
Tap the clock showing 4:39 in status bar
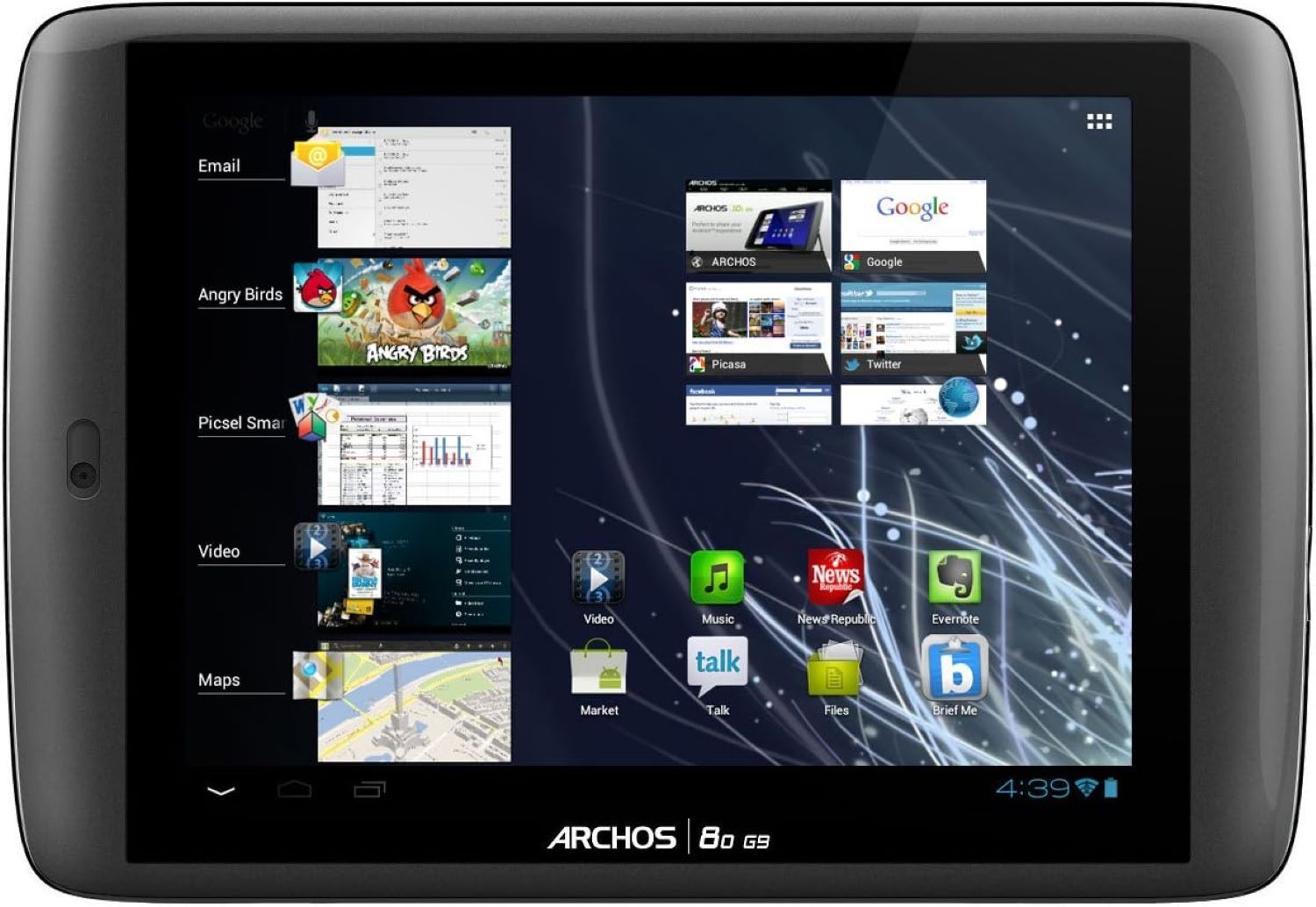1033,789
